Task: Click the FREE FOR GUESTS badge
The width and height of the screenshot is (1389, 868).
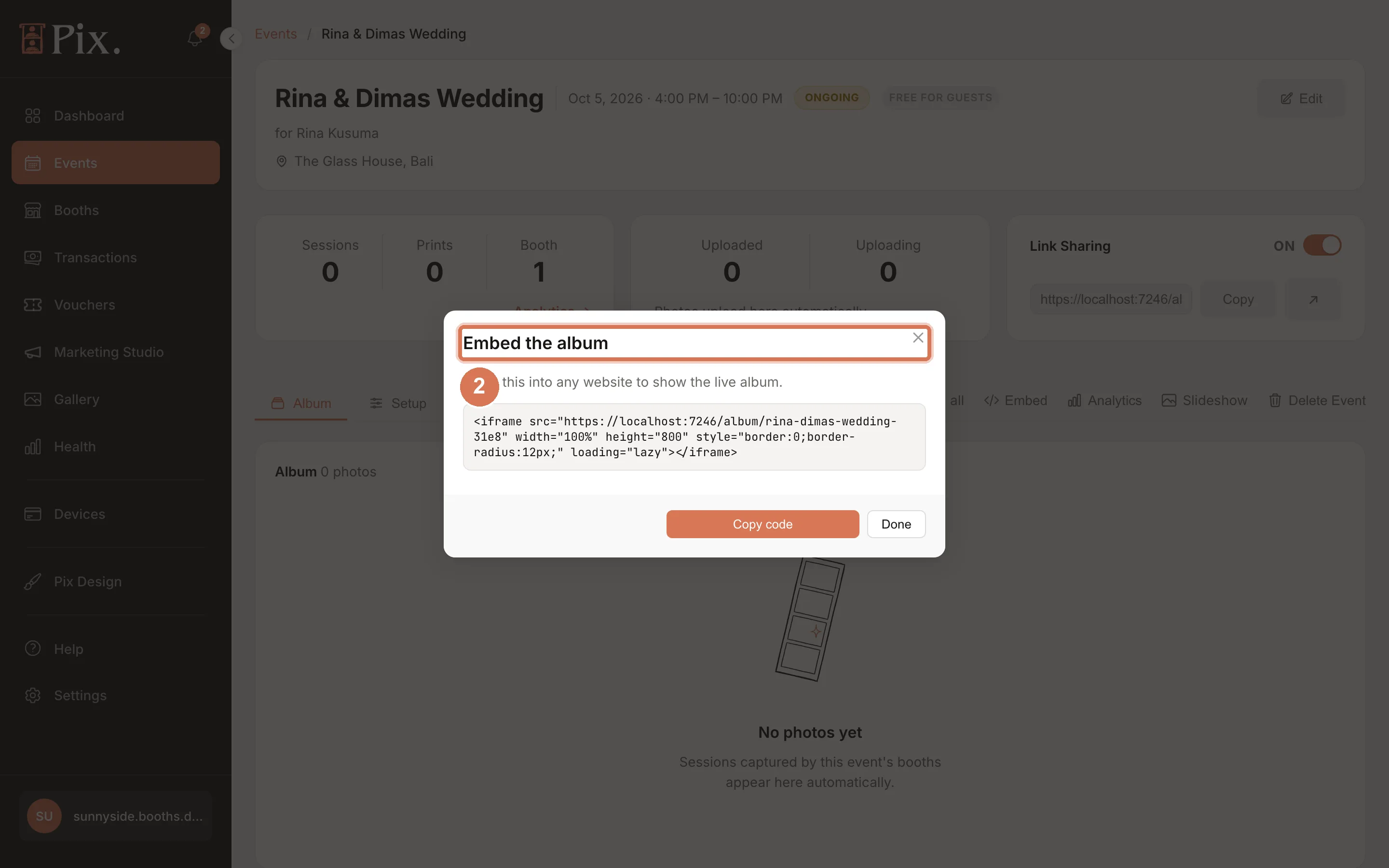Action: (940, 97)
